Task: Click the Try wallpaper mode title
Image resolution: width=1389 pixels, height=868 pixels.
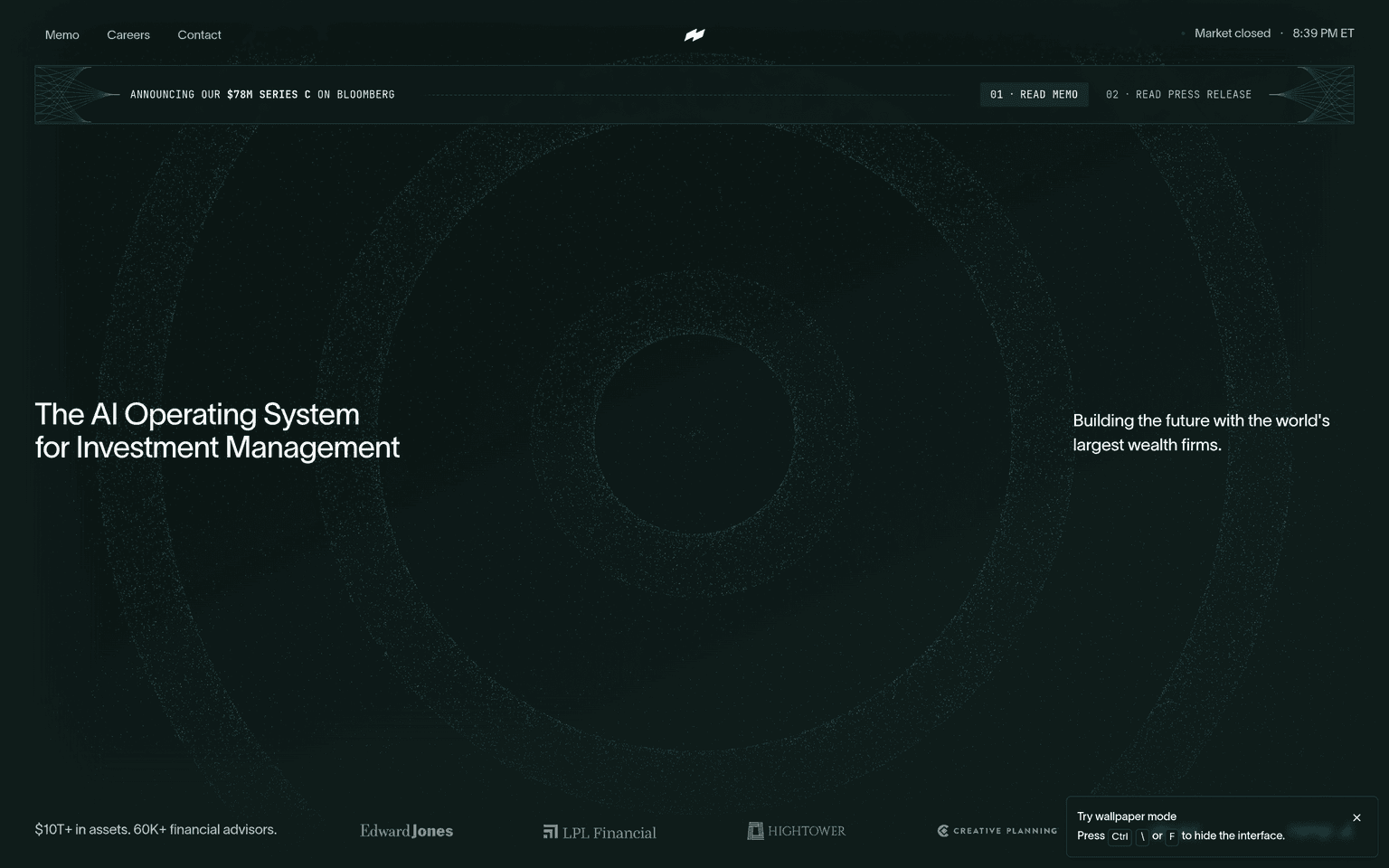Action: [1127, 816]
